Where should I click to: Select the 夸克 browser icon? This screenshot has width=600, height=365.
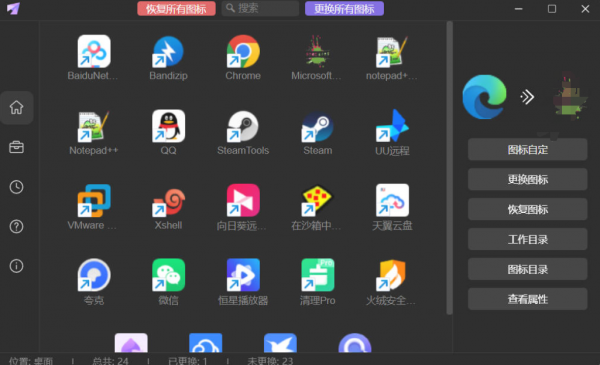click(94, 275)
